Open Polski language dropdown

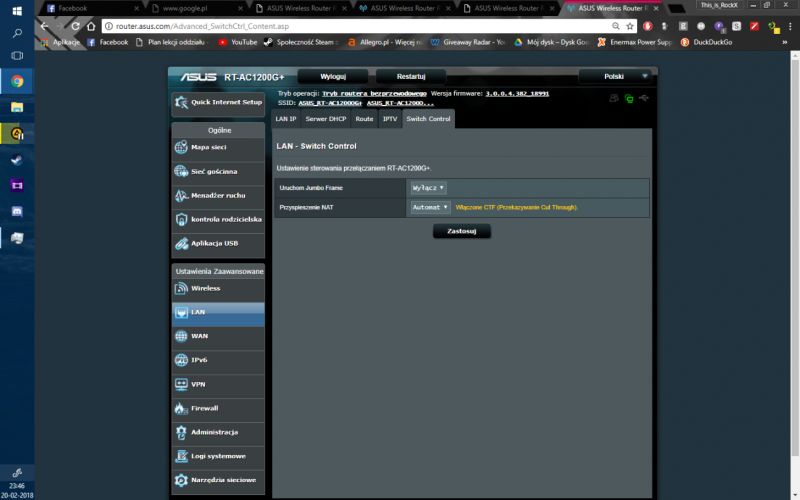tap(615, 77)
